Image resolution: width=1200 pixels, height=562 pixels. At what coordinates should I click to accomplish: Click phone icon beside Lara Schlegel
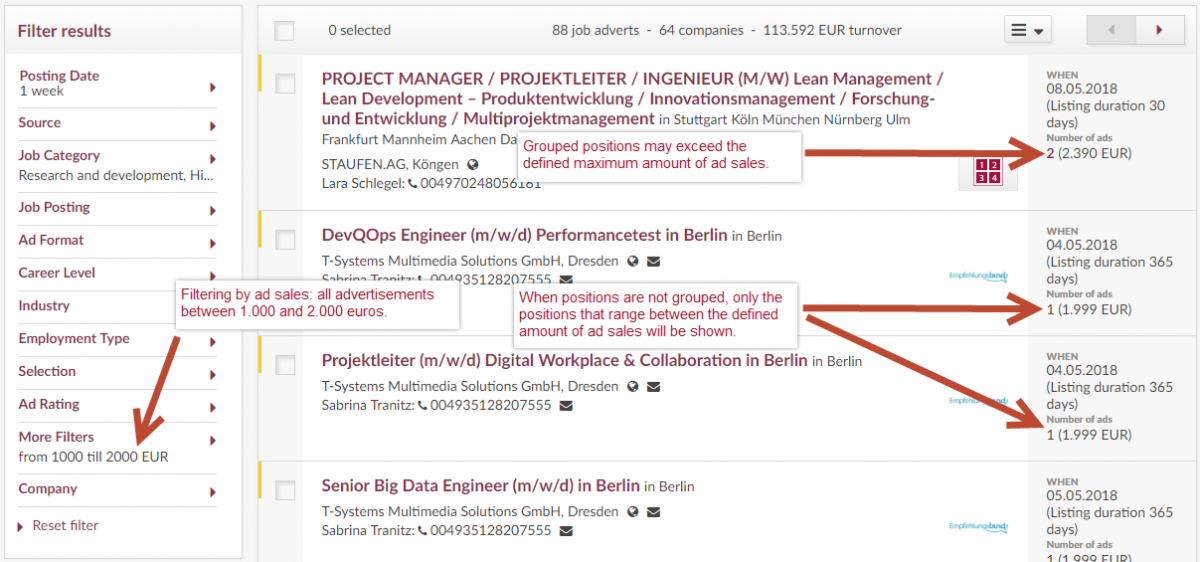click(x=412, y=184)
